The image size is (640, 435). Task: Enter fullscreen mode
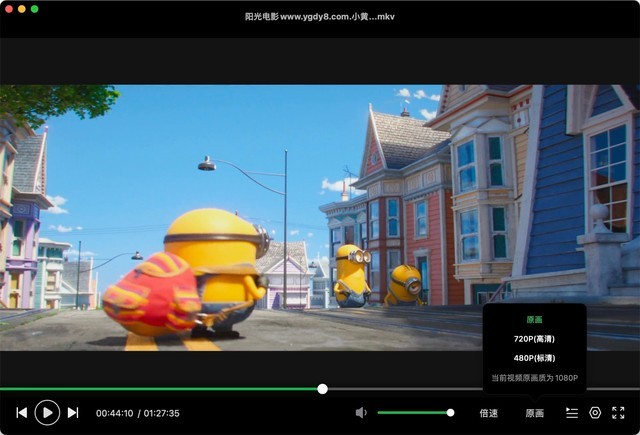618,413
